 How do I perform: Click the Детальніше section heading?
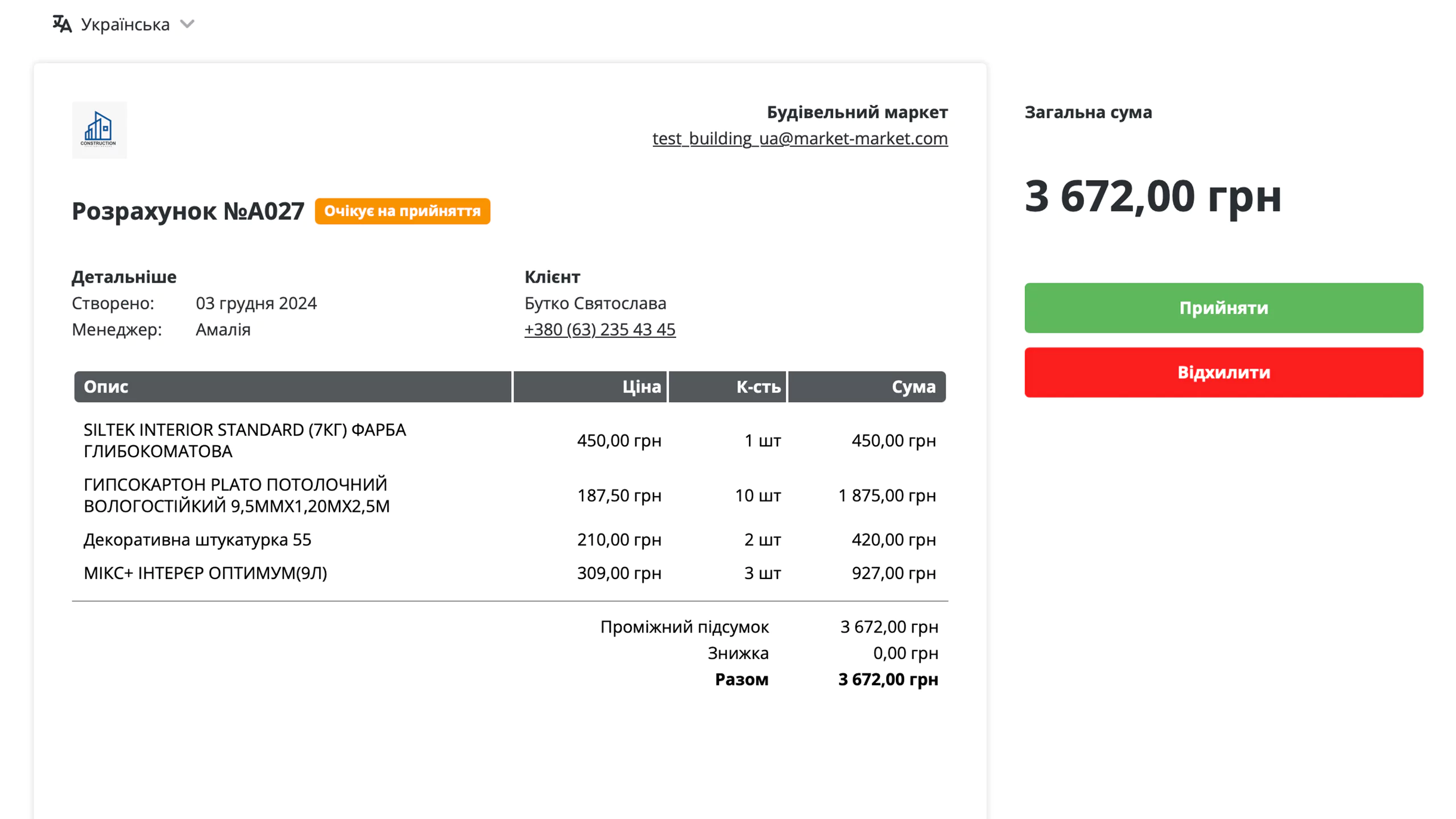124,277
